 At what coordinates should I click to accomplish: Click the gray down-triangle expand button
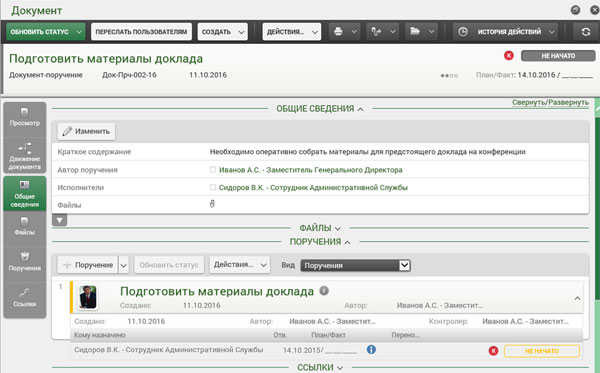(60, 220)
